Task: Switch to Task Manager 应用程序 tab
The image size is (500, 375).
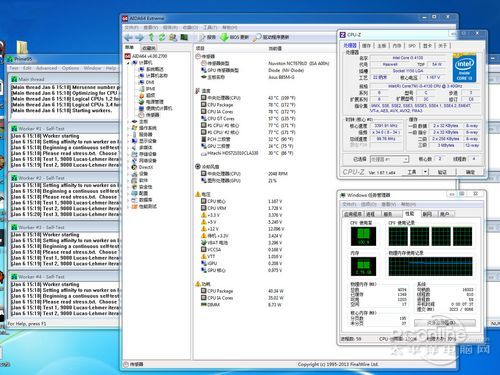Action: coord(353,214)
